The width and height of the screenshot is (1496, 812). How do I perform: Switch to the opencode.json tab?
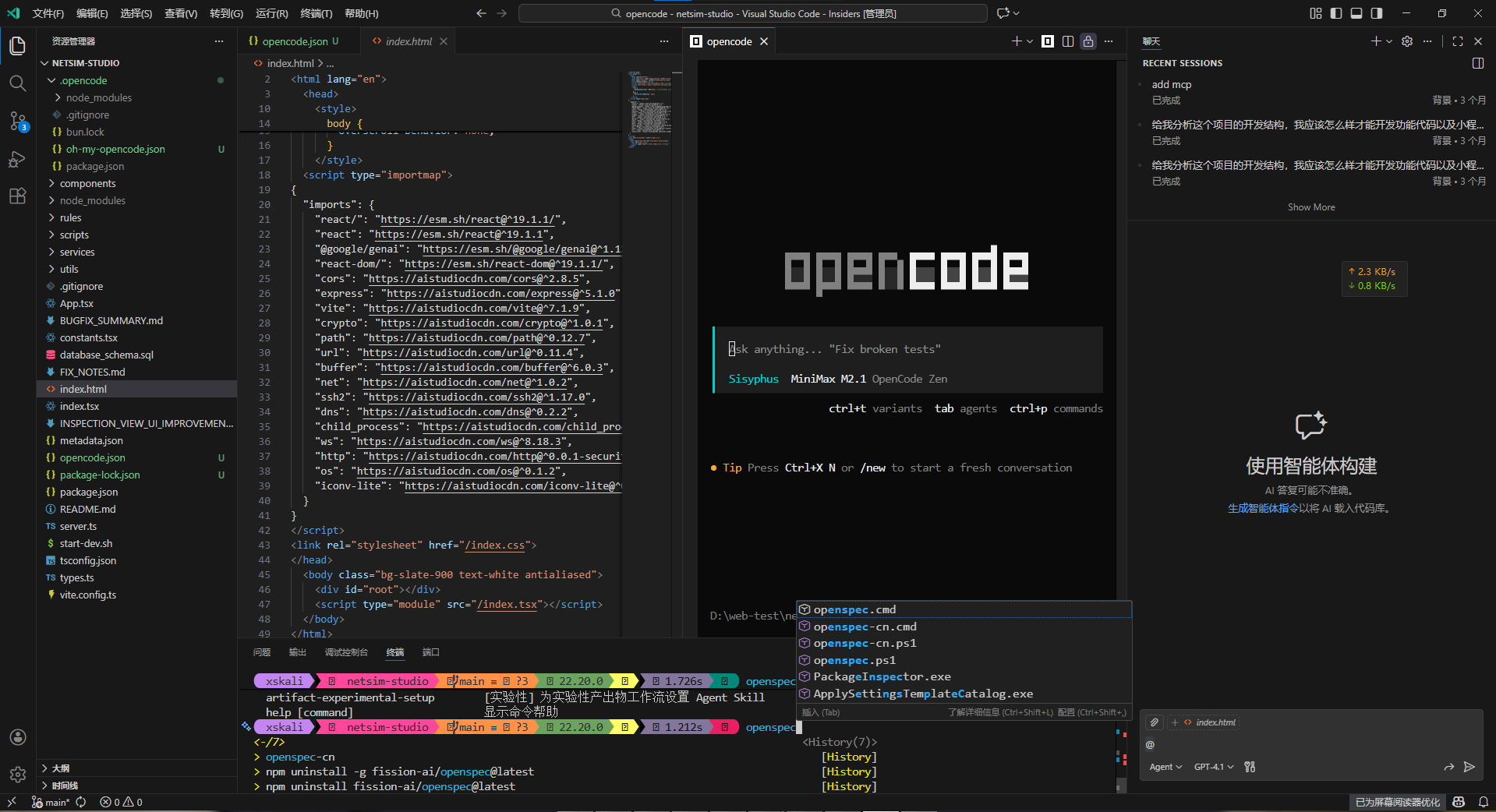tap(294, 41)
